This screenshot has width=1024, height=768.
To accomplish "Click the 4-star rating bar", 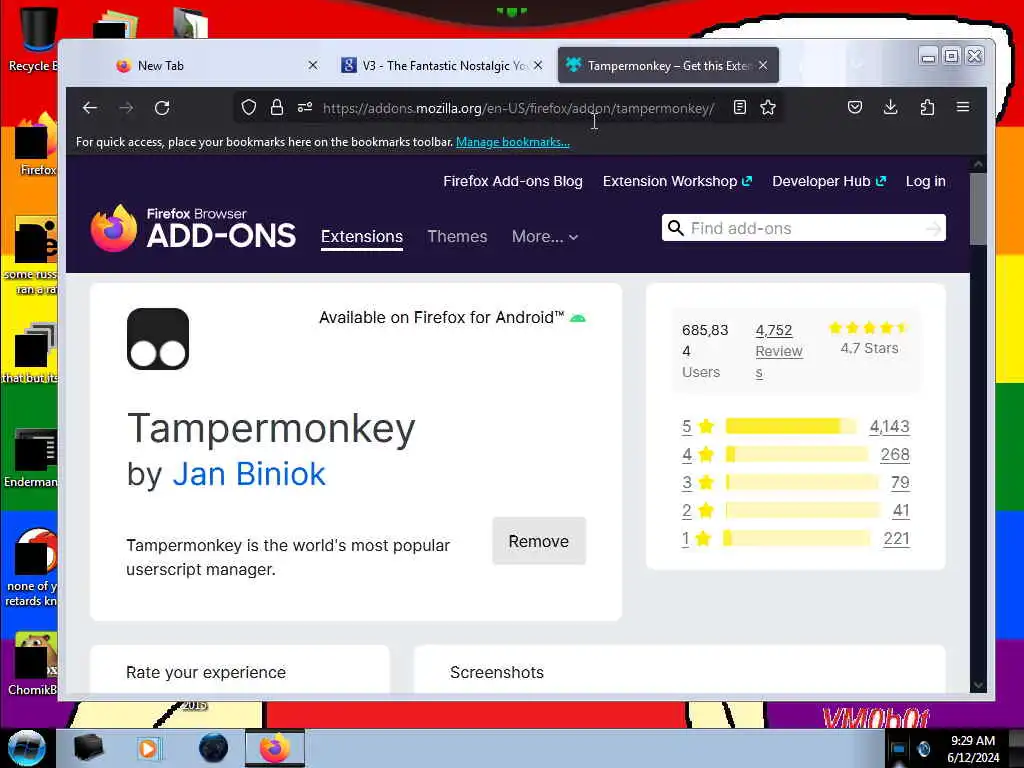I will pyautogui.click(x=797, y=455).
